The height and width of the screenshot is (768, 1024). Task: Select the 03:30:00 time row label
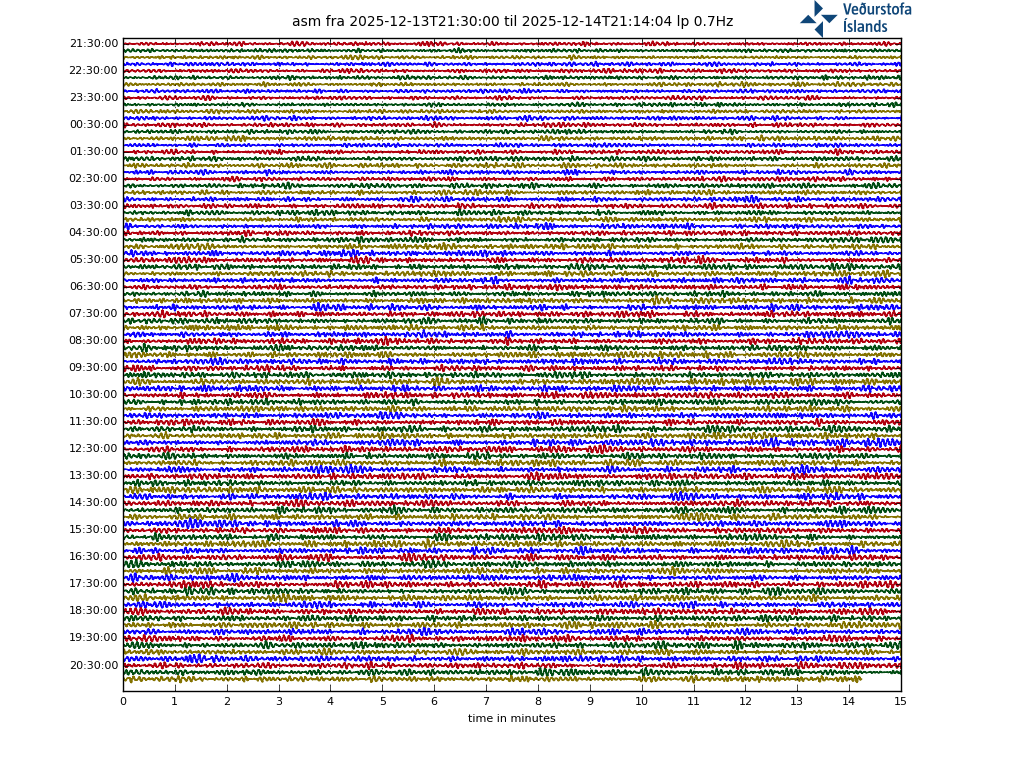[x=94, y=206]
